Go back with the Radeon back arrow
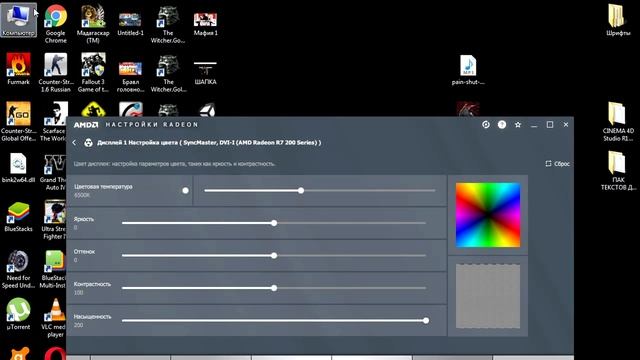Viewport: 640px width, 360px height. click(74, 142)
